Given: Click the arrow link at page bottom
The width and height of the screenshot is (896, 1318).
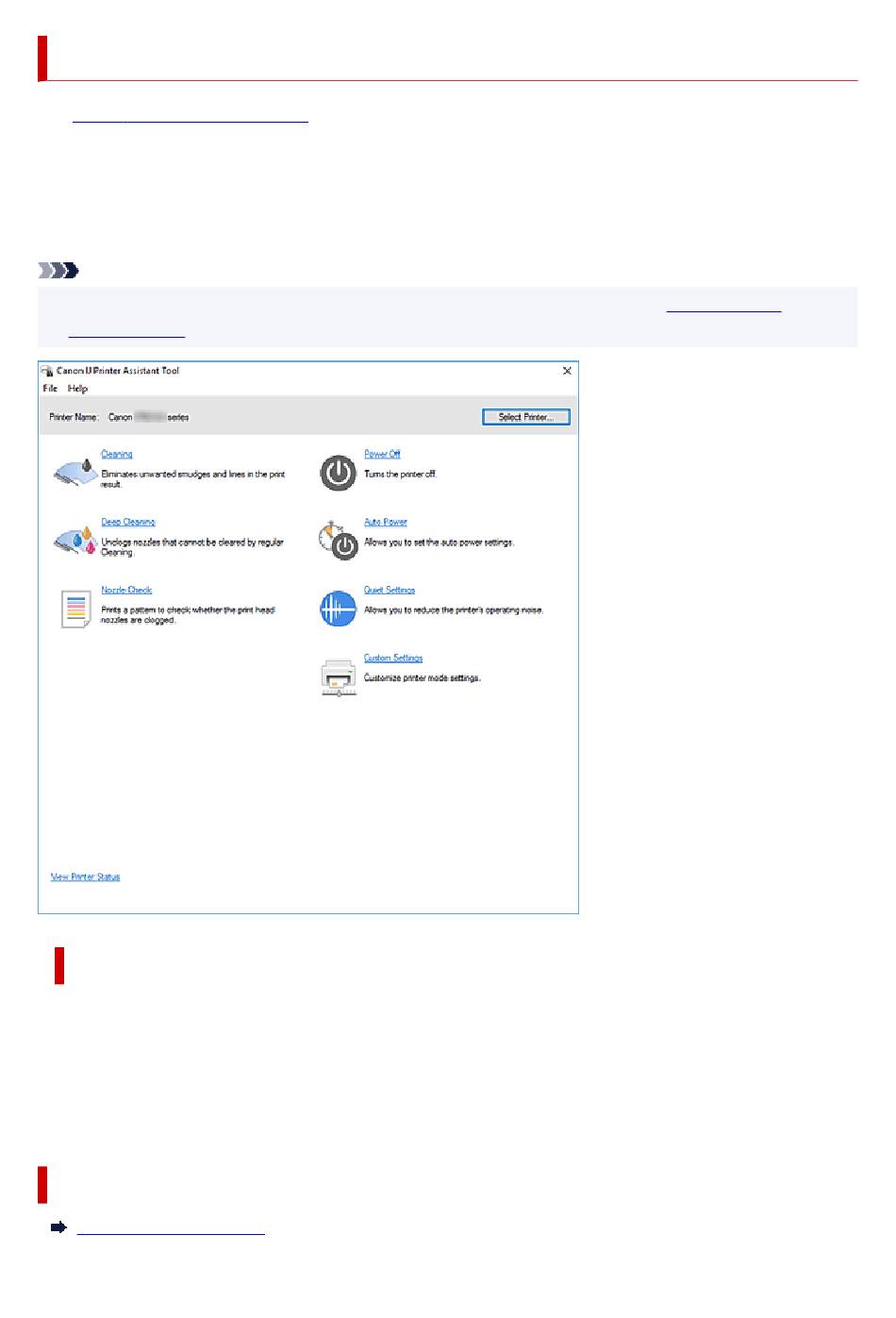Looking at the screenshot, I should coord(171,1228).
